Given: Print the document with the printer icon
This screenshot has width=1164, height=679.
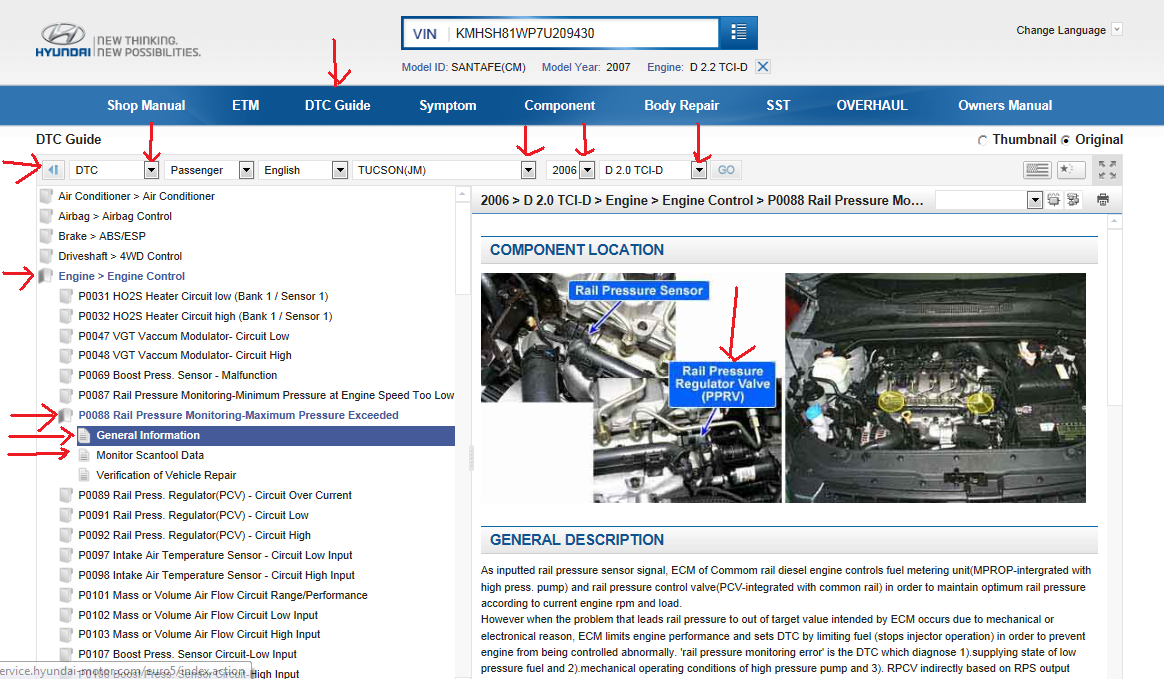Looking at the screenshot, I should point(1103,200).
